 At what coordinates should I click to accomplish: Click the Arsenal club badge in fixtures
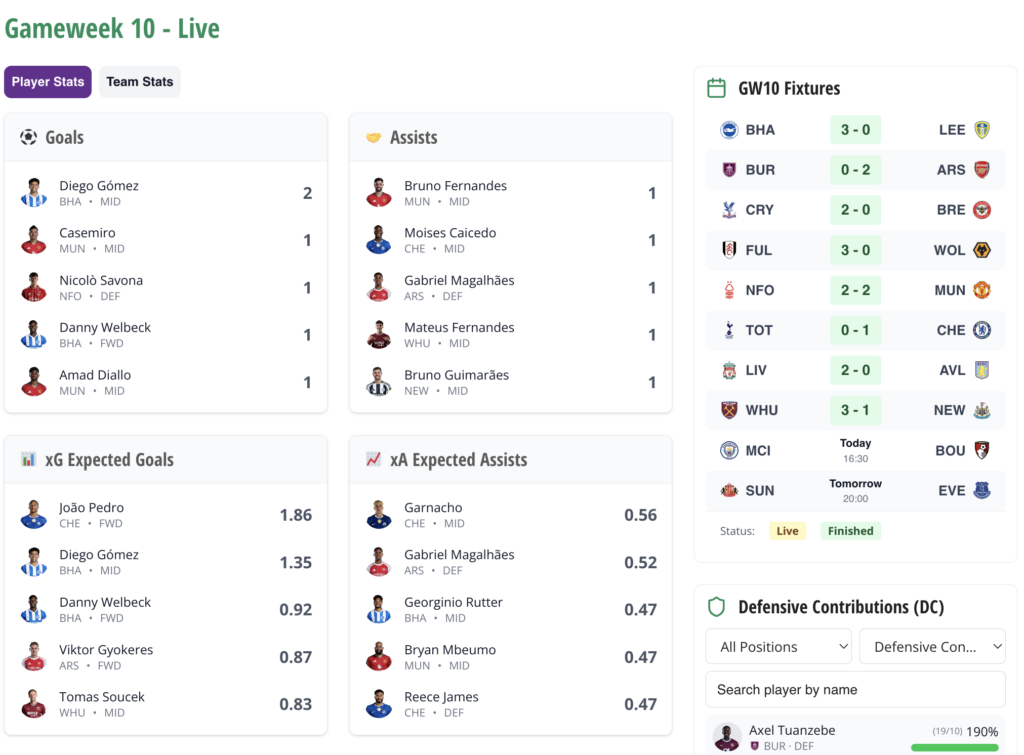tap(982, 170)
